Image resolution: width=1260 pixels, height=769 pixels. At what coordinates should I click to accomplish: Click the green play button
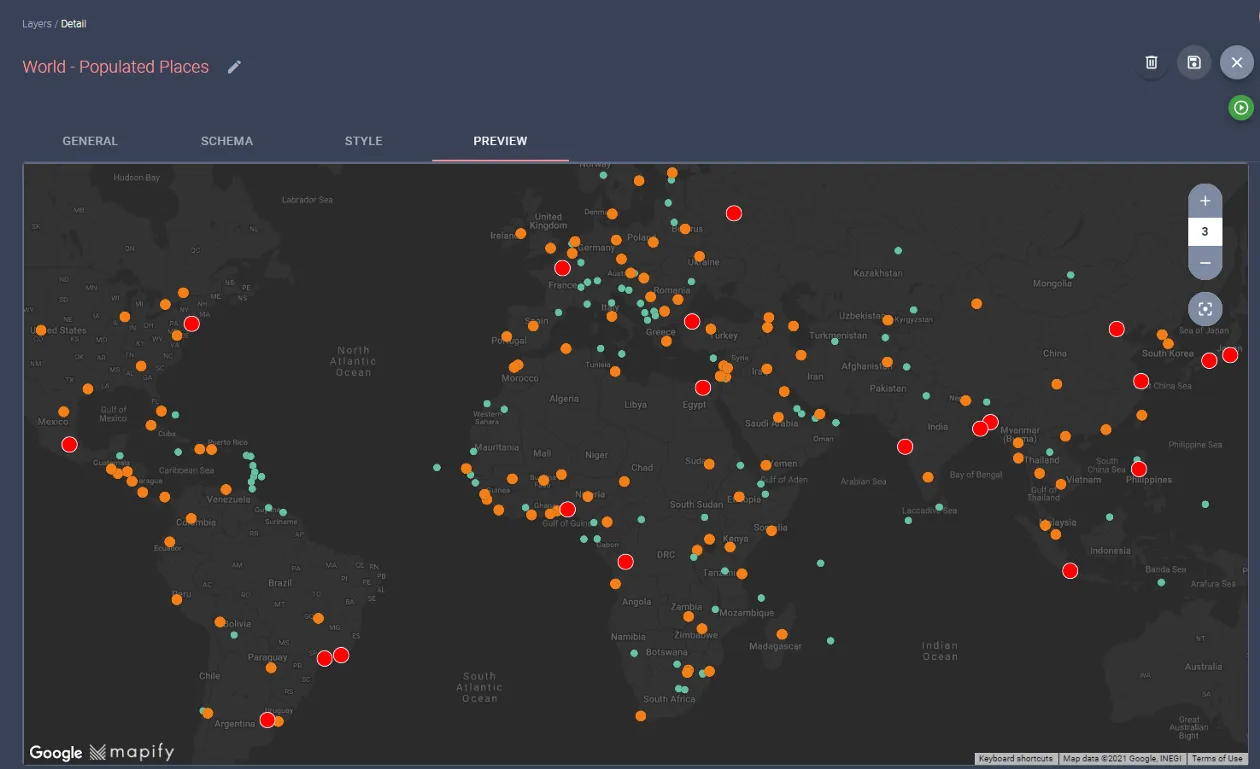[x=1241, y=108]
